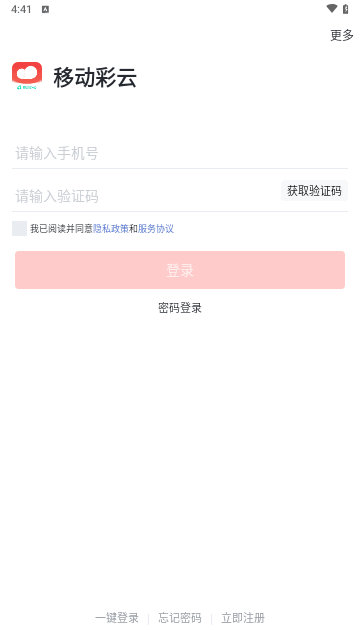Screen dimensions: 360x640
Task: Tap the 4:41 clock in status bar
Action: [21, 9]
